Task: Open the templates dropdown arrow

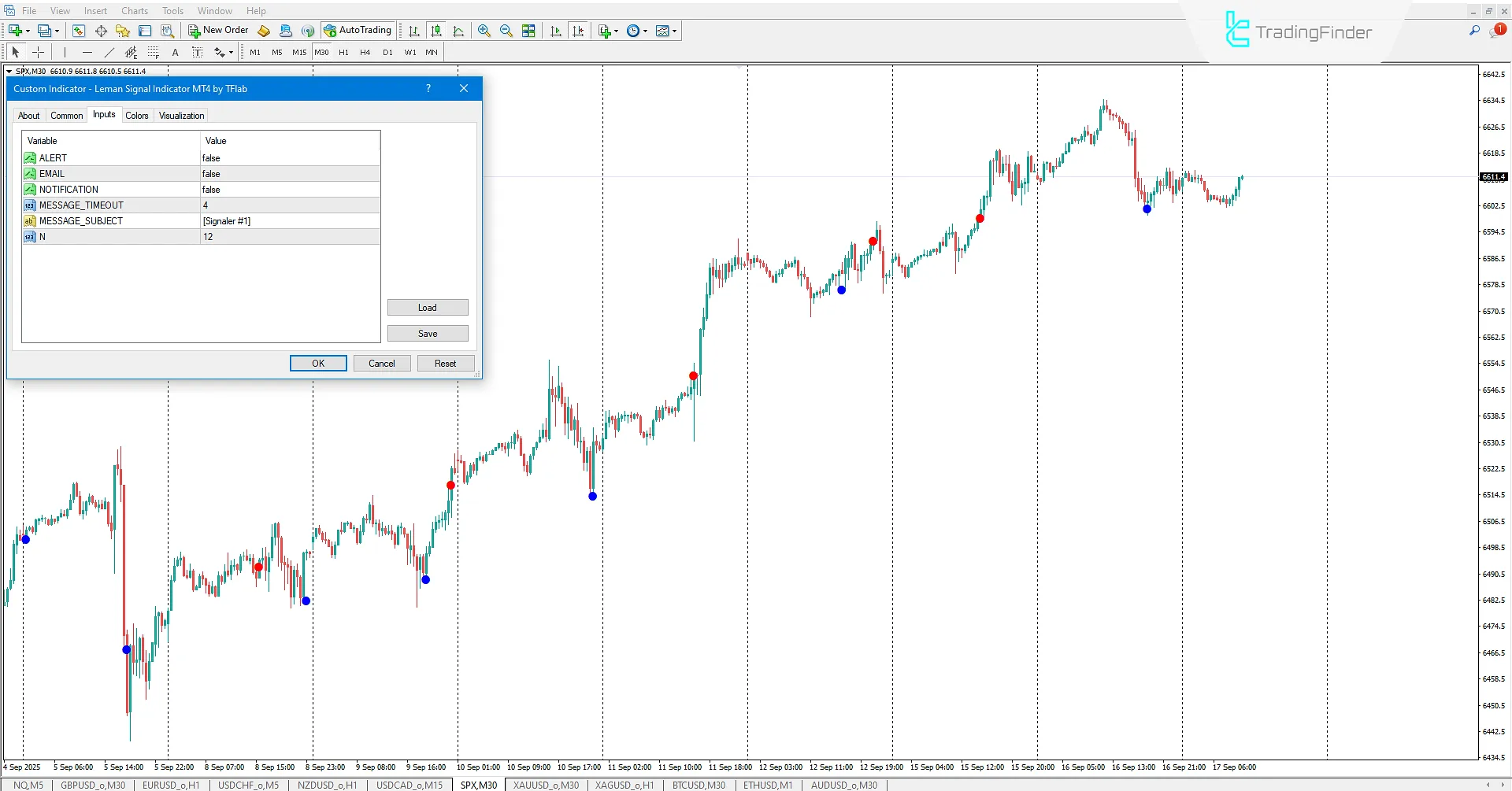Action: (675, 31)
